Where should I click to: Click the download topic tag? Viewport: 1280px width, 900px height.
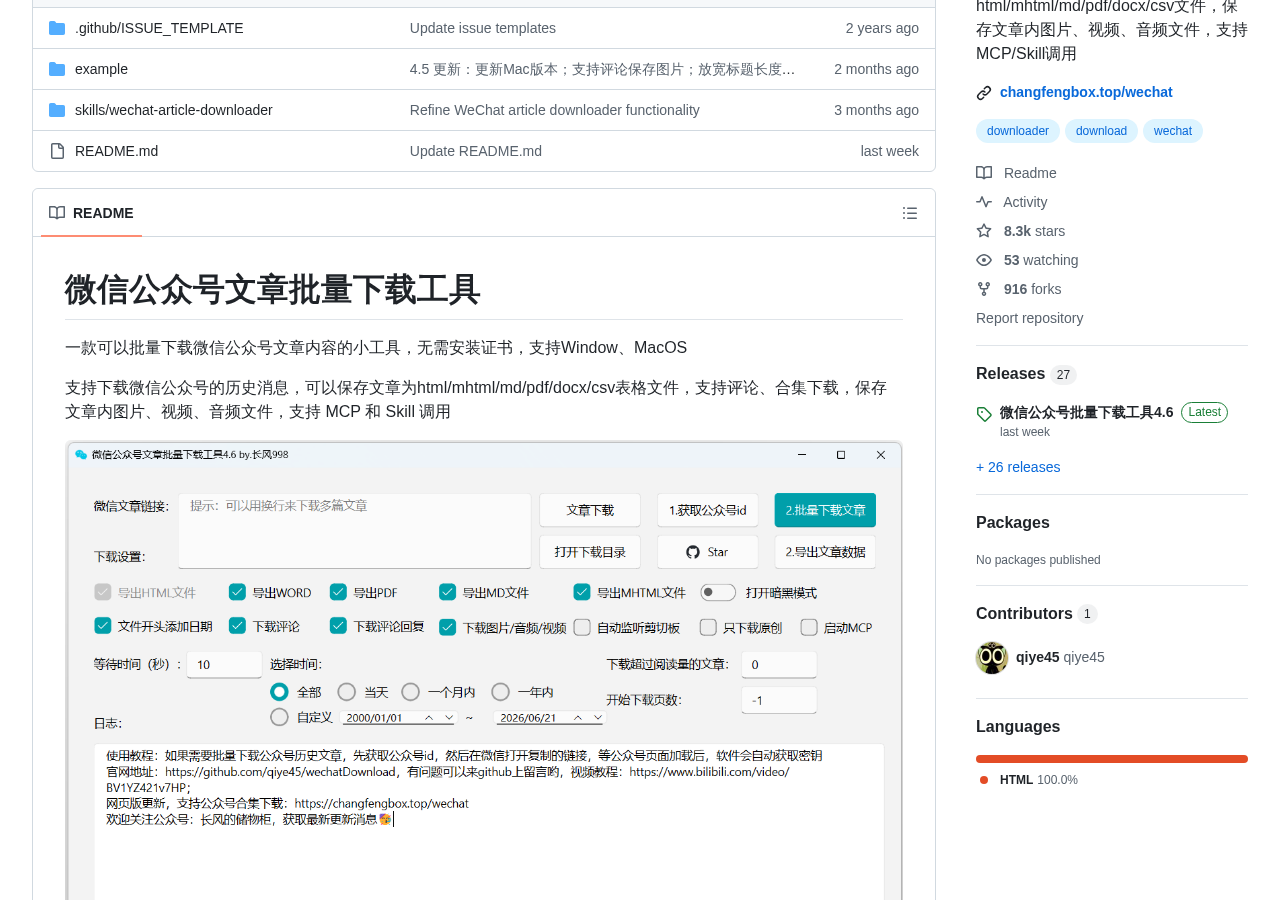pyautogui.click(x=1101, y=131)
